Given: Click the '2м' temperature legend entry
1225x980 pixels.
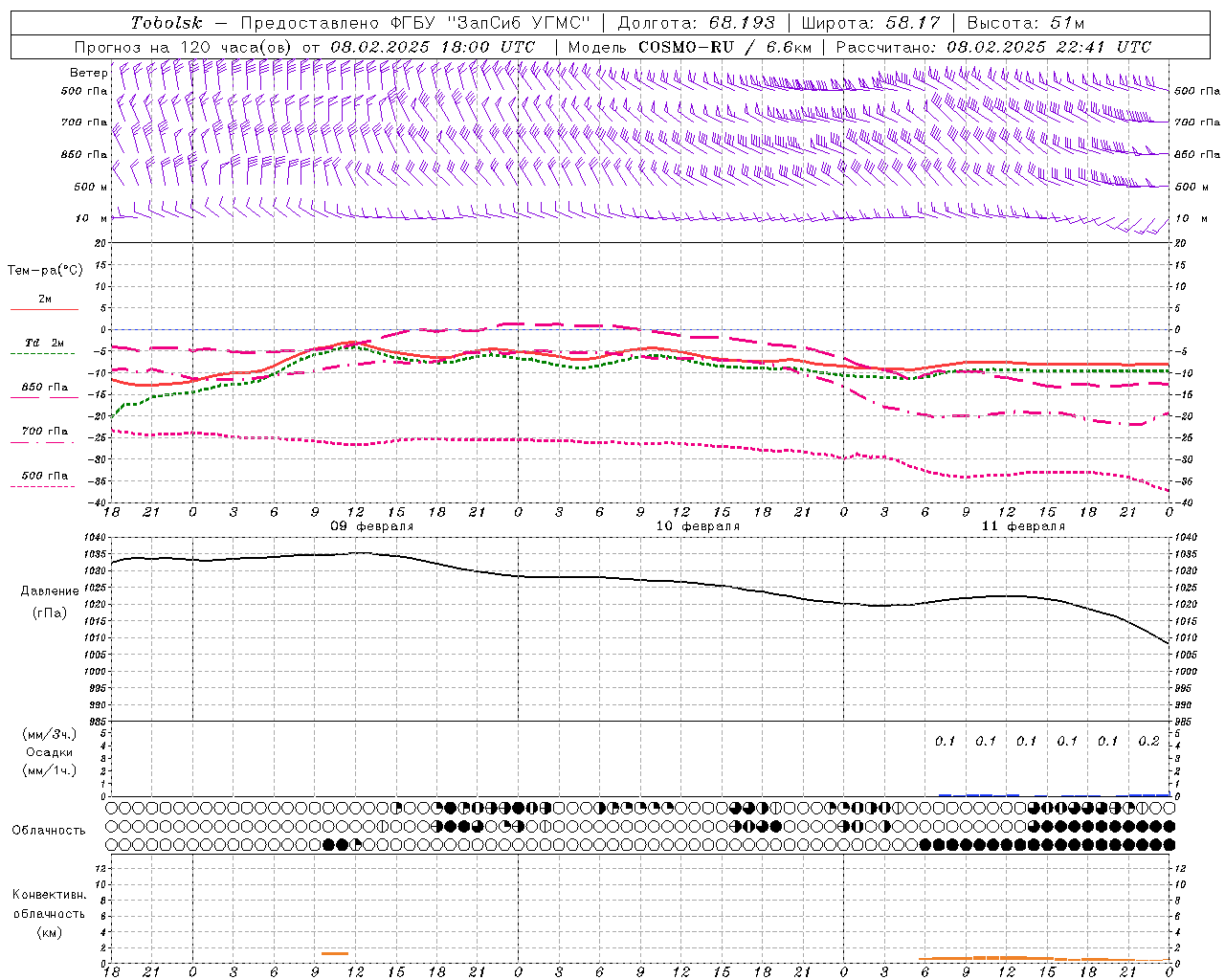Looking at the screenshot, I should [45, 300].
